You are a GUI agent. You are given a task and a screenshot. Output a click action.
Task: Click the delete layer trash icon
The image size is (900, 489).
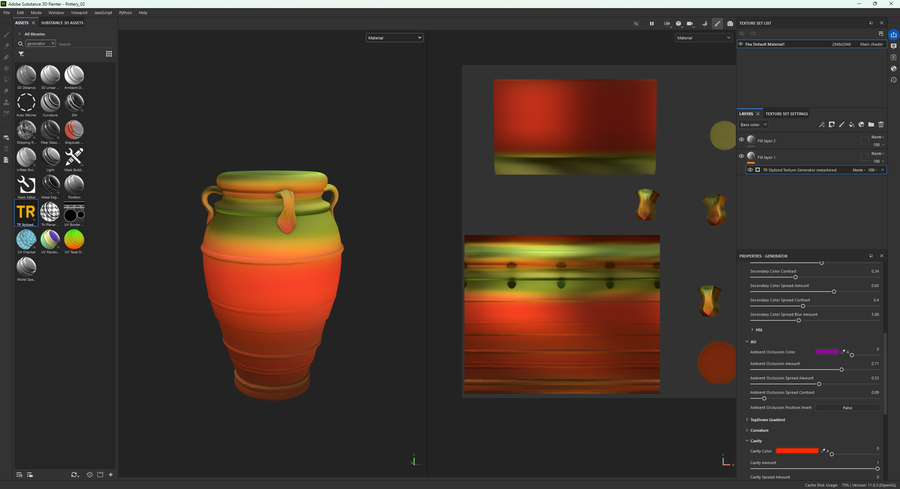(881, 125)
